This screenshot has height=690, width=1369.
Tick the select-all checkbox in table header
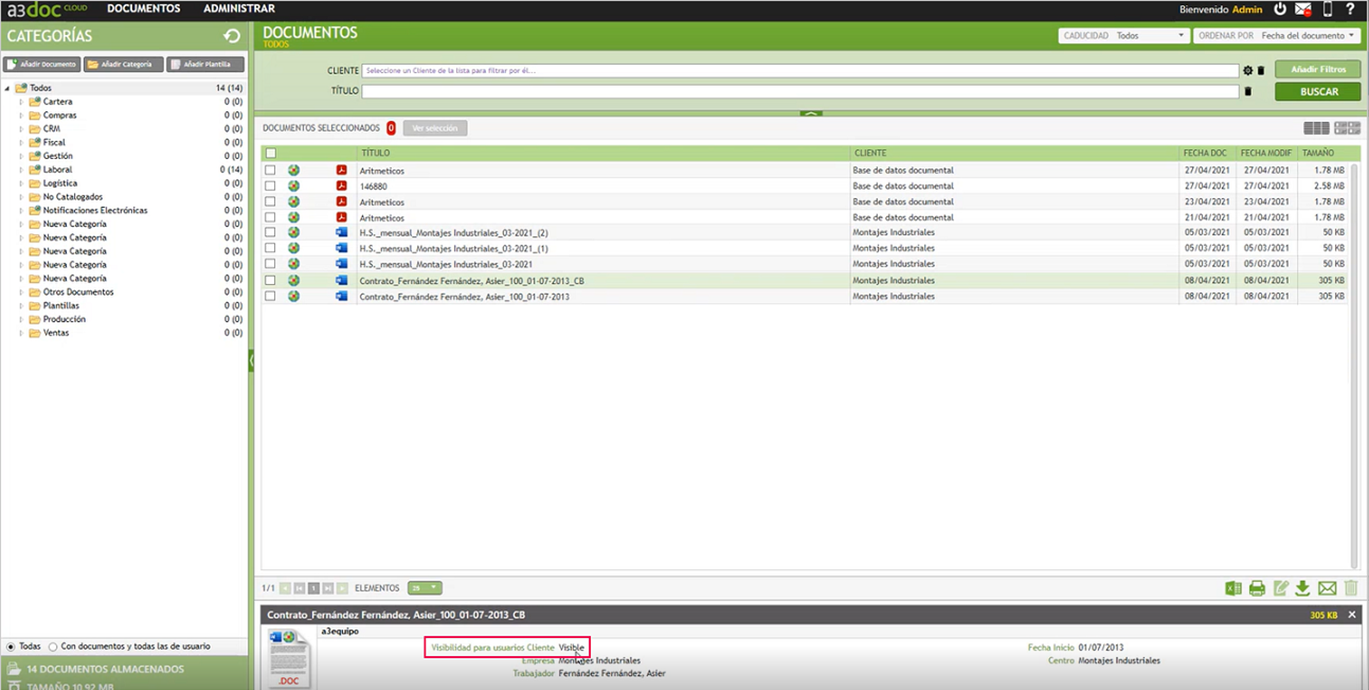click(x=270, y=153)
